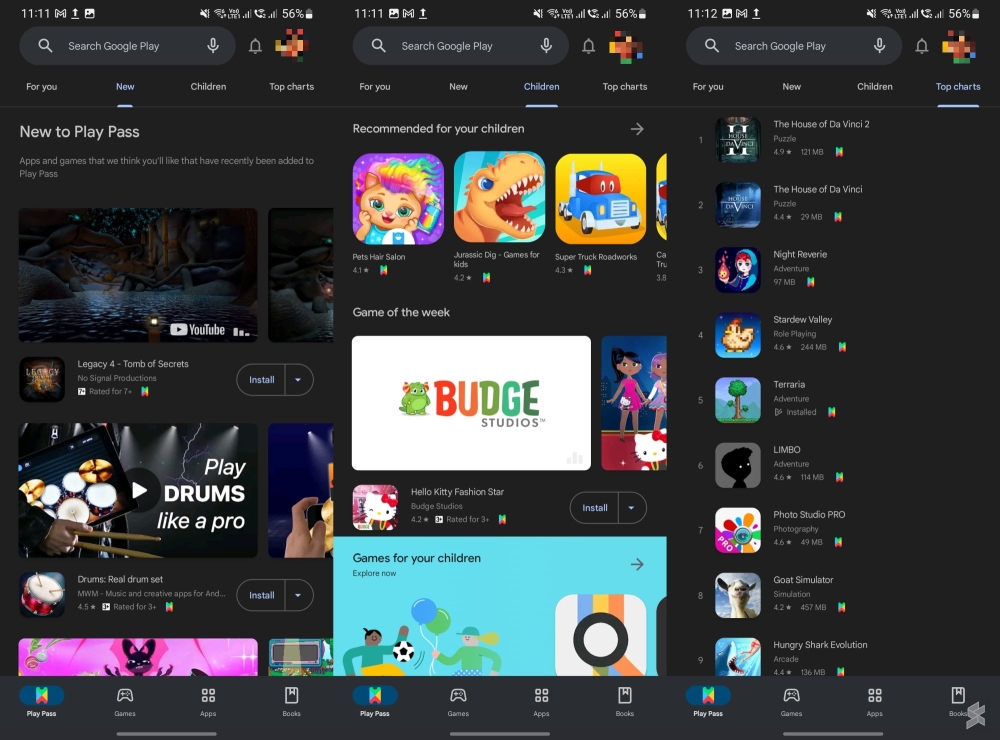Tap the Terraria tree icon
Viewport: 1000px width, 740px height.
[738, 400]
